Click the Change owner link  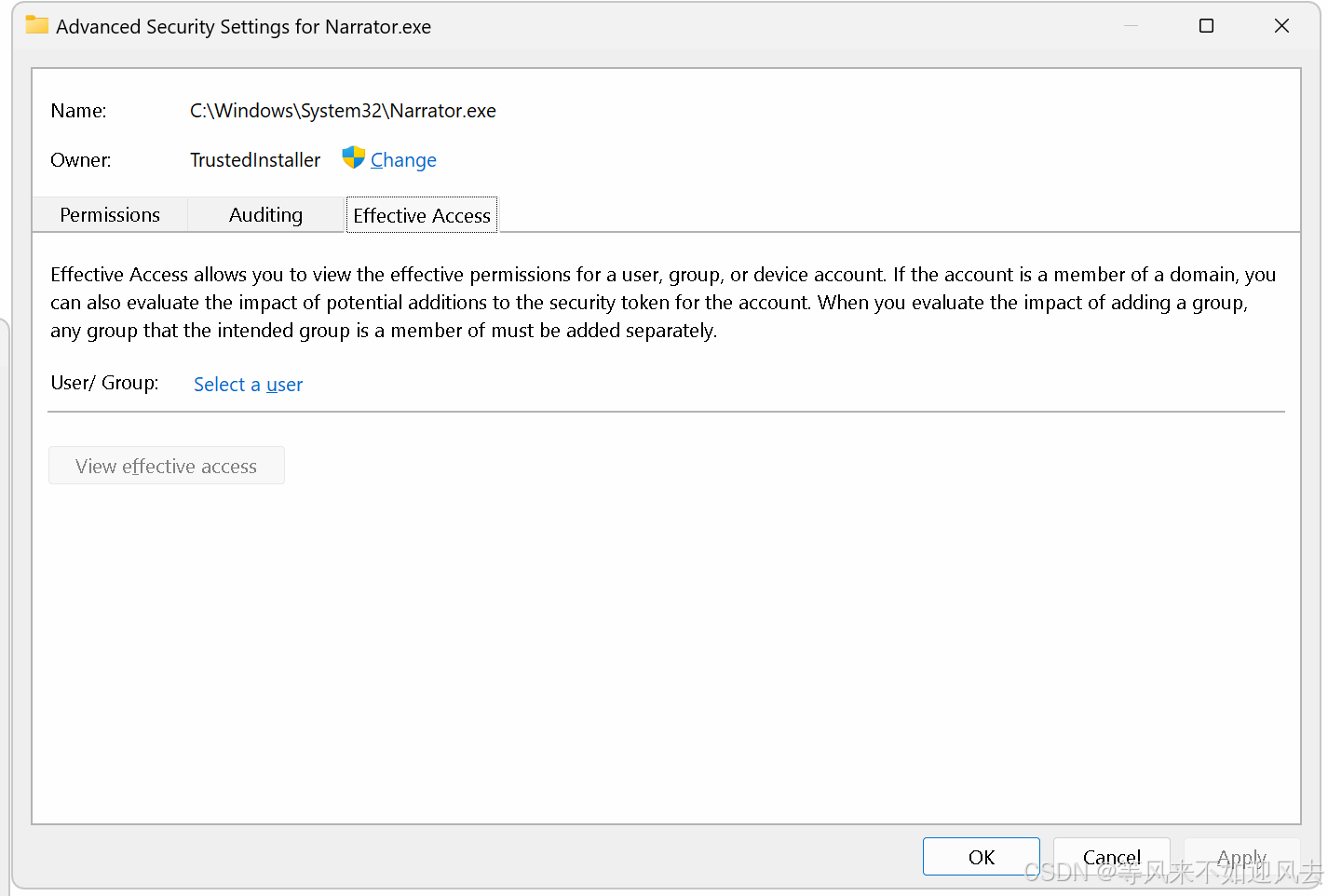(x=403, y=160)
